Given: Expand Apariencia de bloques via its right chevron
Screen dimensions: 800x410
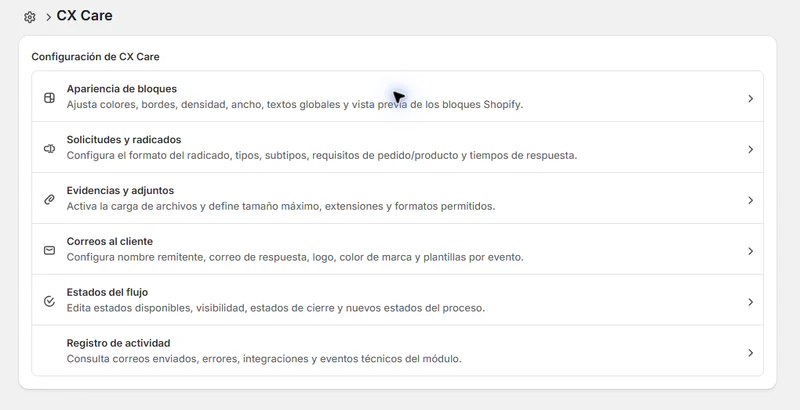Looking at the screenshot, I should tap(751, 98).
